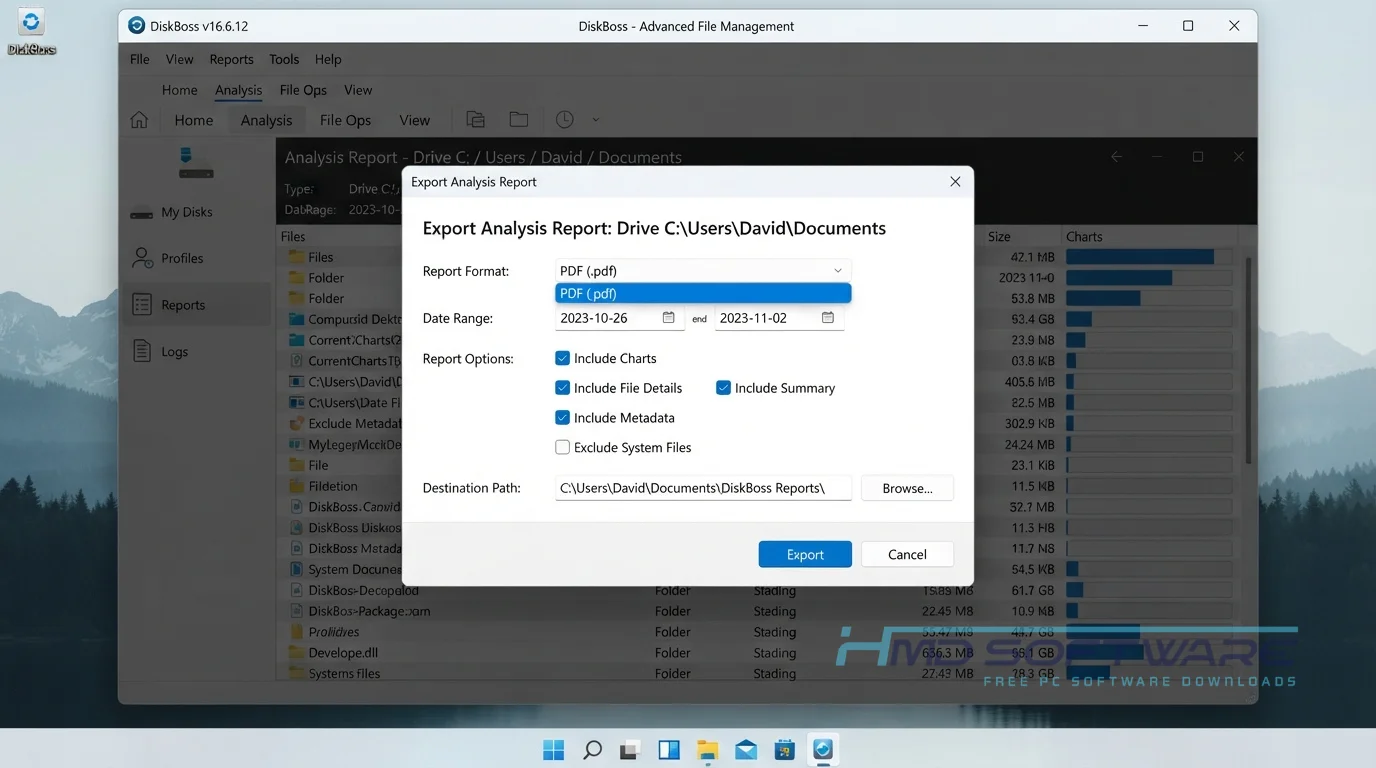This screenshot has width=1376, height=768.
Task: Open Task View from the taskbar
Action: coord(630,749)
